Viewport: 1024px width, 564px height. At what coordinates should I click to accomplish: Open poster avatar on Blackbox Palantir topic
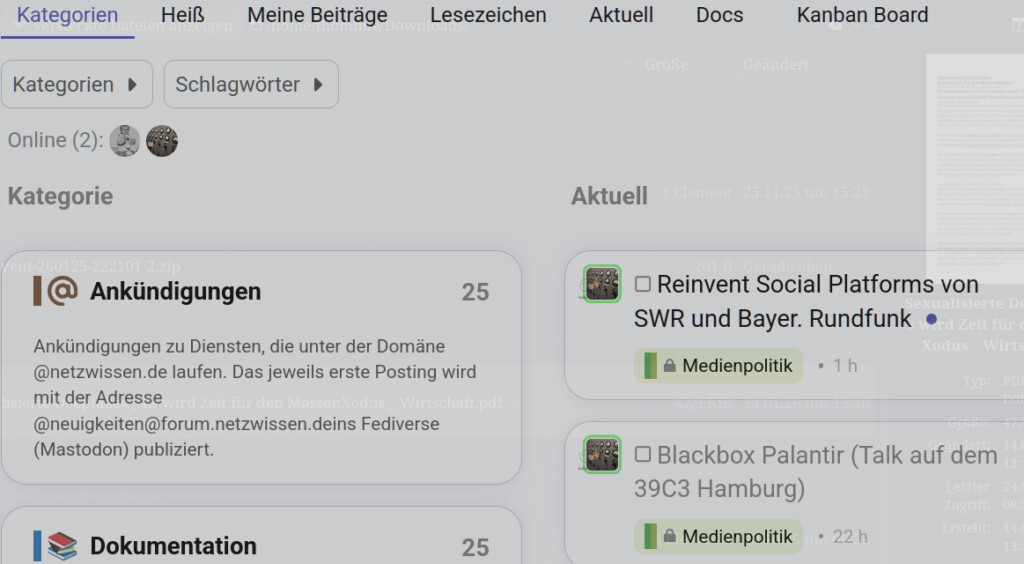point(602,455)
